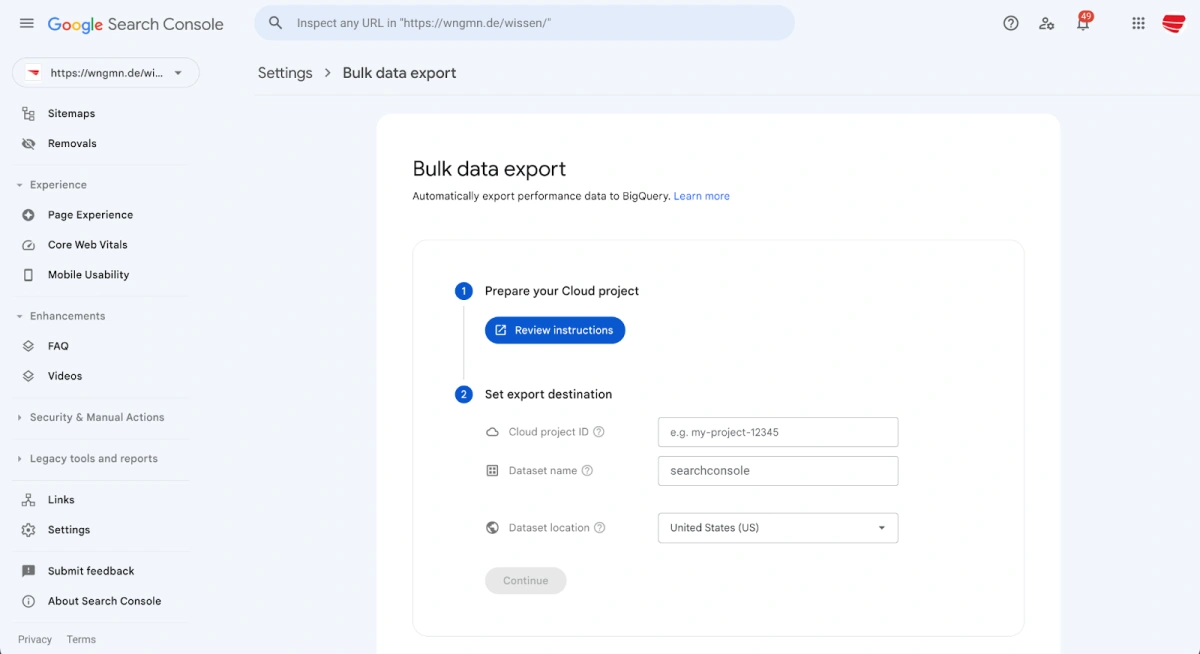Open the Learn more link about BigQuery export
Image resolution: width=1200 pixels, height=654 pixels.
click(701, 196)
